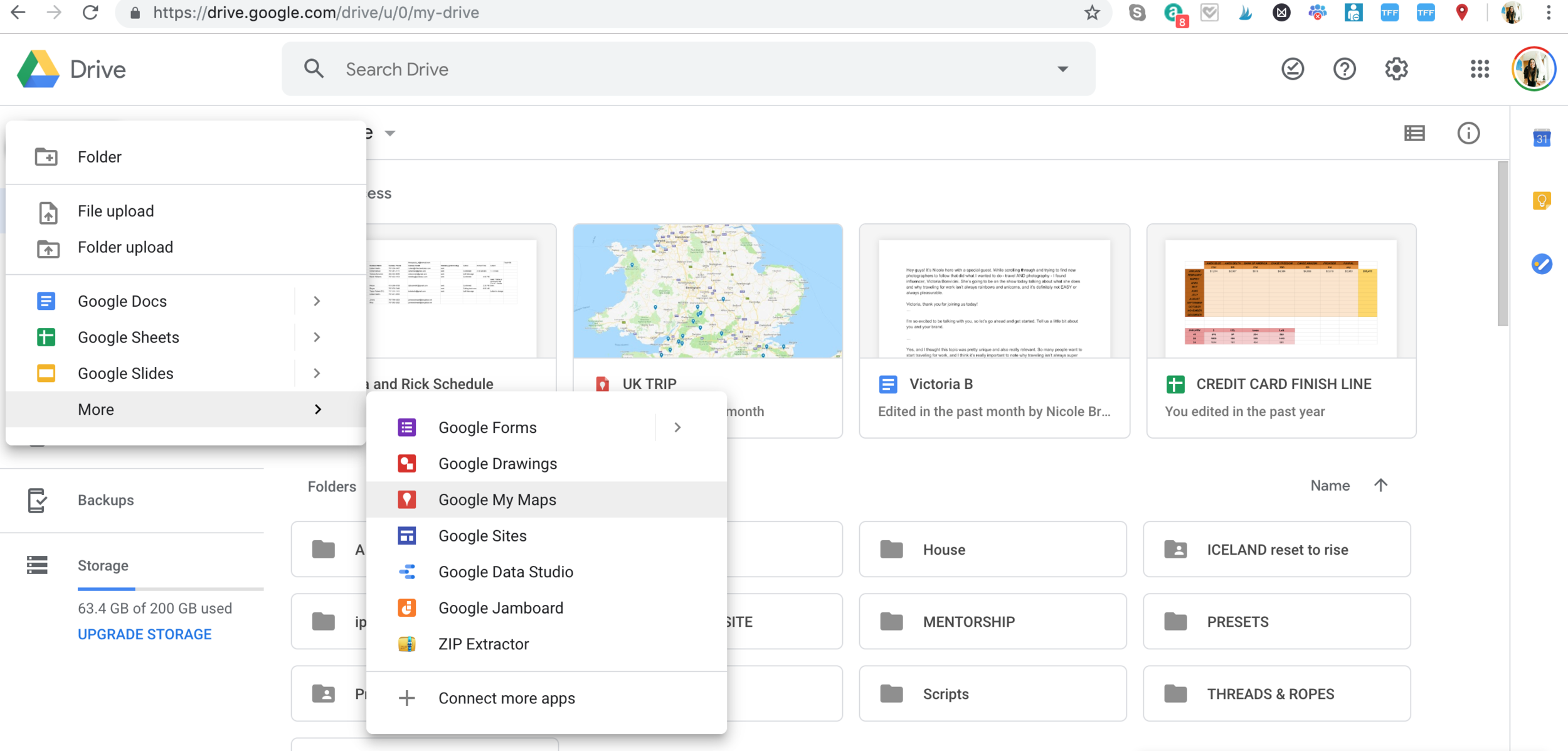
Task: Bookmark this page with star icon
Action: click(1092, 13)
